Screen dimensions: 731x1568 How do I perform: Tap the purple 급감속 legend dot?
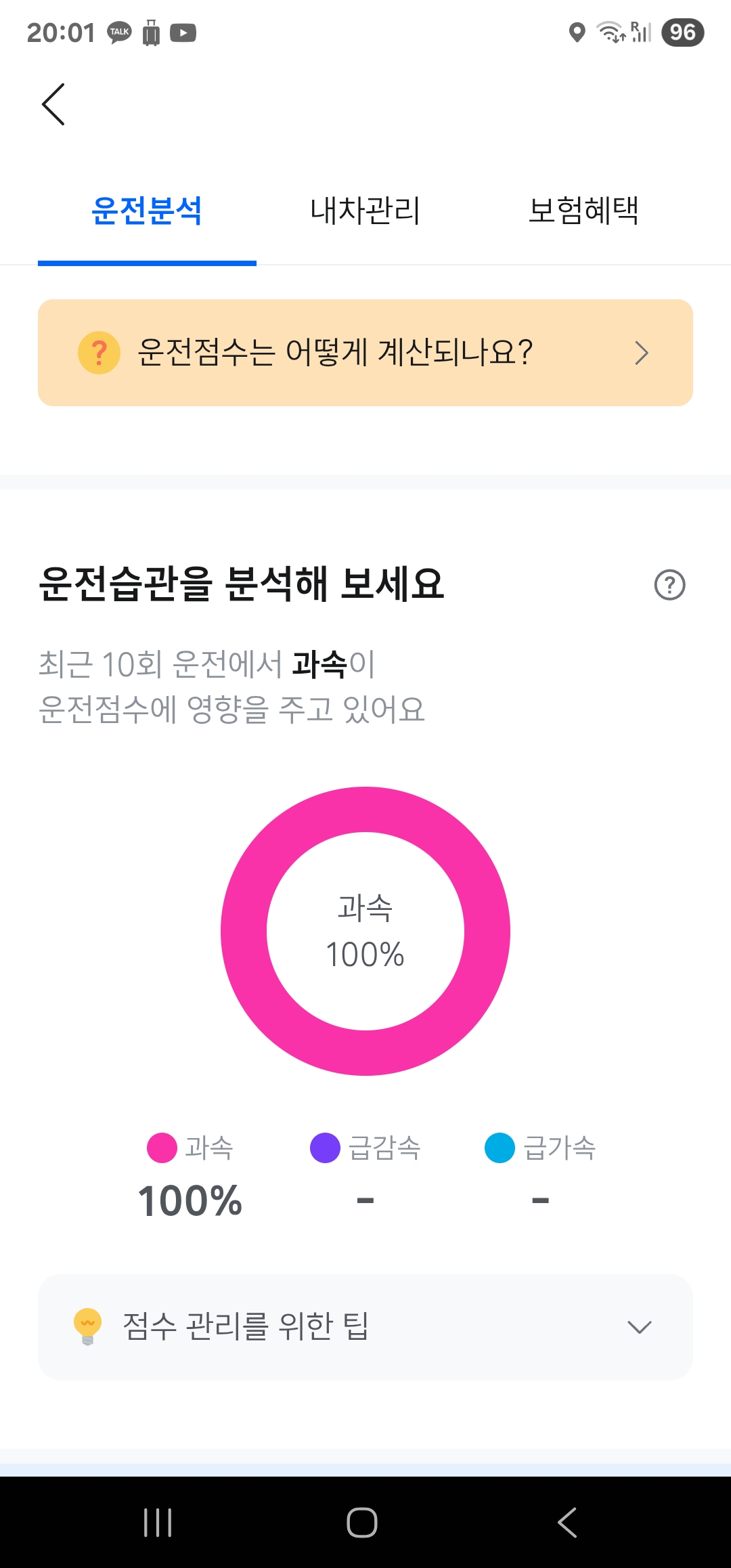(x=325, y=1148)
